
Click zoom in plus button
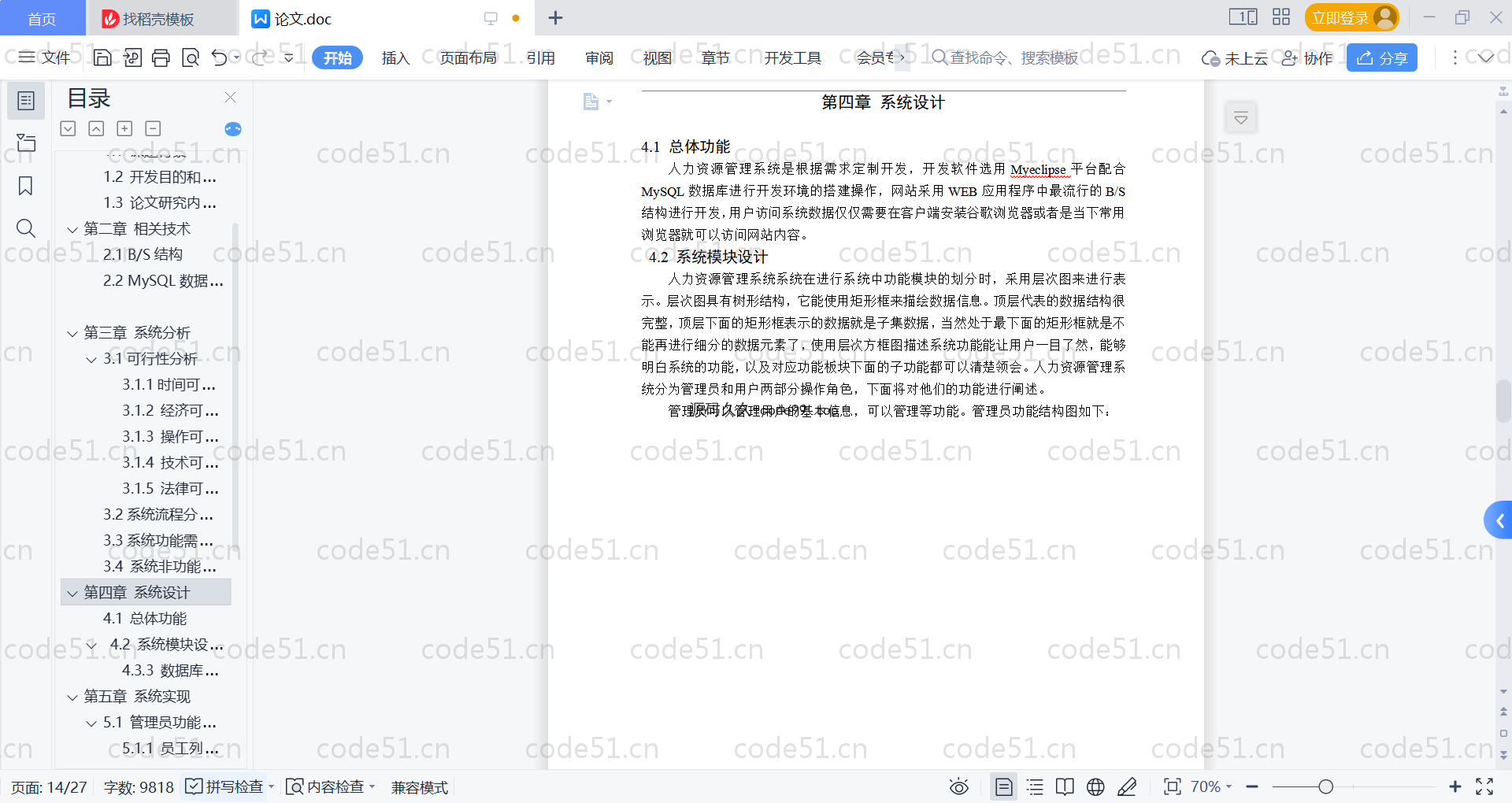[x=1455, y=786]
